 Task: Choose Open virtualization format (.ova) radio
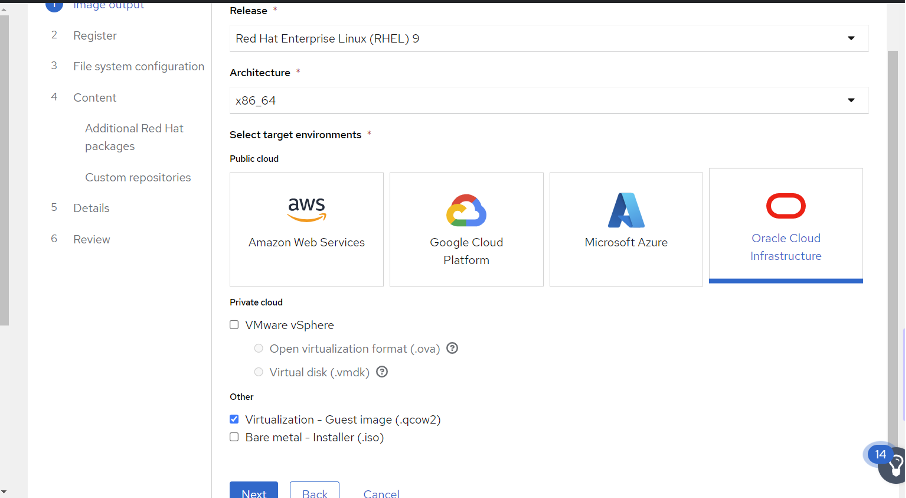coord(258,348)
